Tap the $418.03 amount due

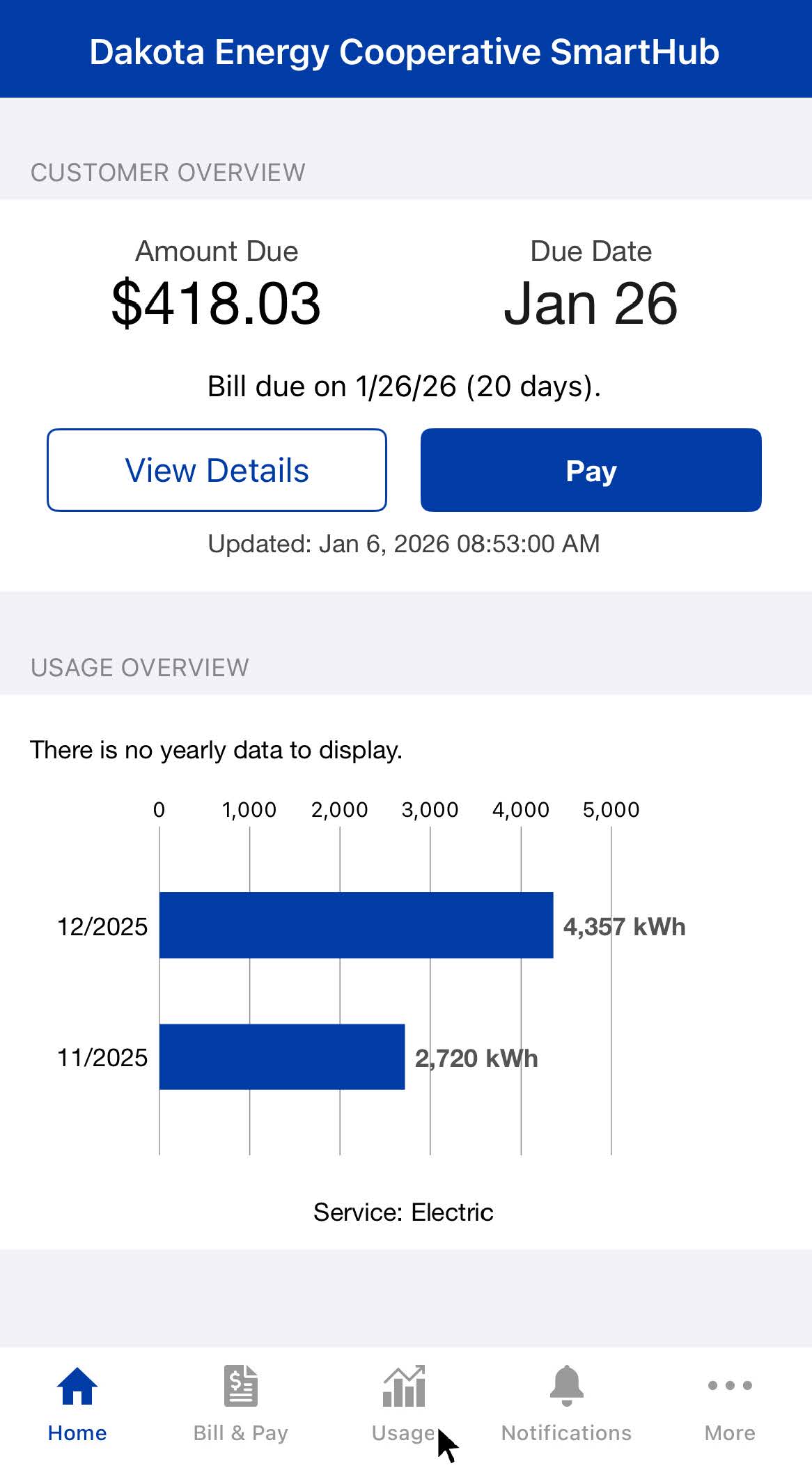tap(216, 304)
